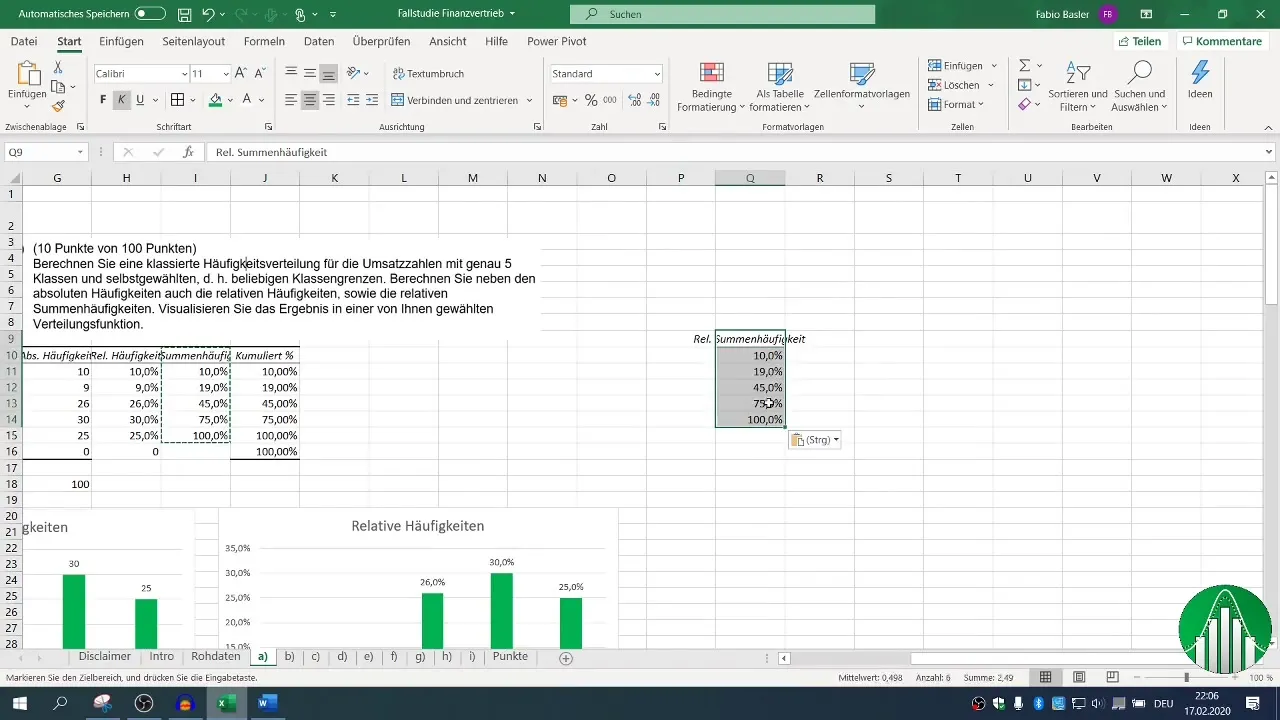Click the insert function fx icon
Viewport: 1280px width, 720px height.
[x=188, y=152]
